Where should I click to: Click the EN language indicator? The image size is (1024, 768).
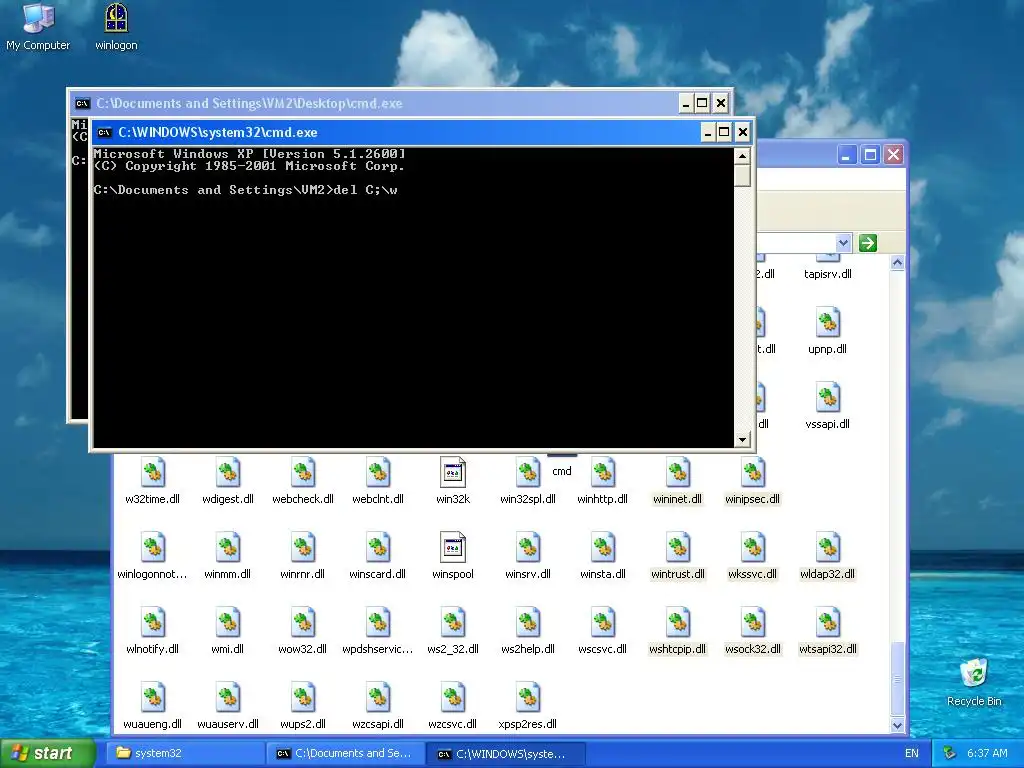tap(912, 753)
